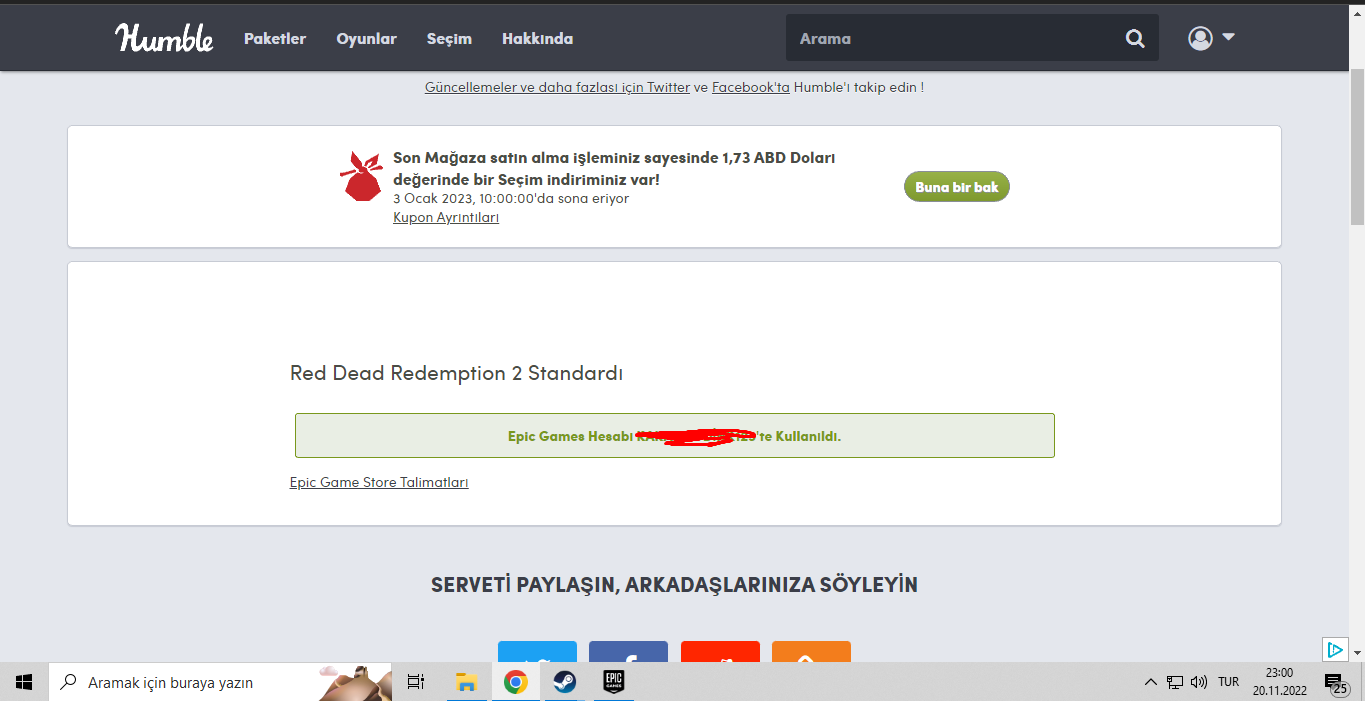This screenshot has width=1365, height=701.
Task: Click SERVETİ PAYLAŞIN heading text
Action: (x=674, y=584)
